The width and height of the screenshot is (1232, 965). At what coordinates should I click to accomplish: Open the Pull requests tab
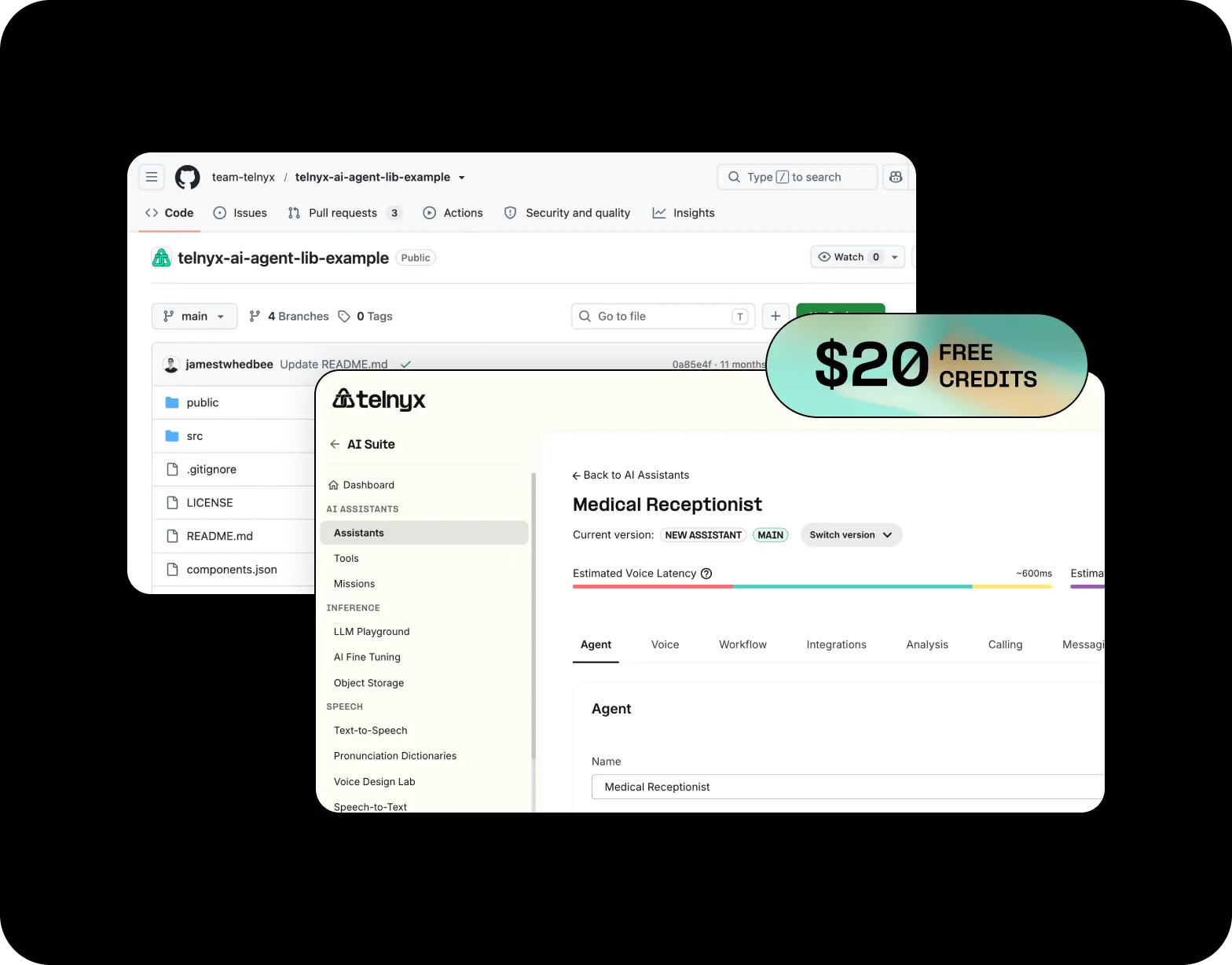pos(346,213)
